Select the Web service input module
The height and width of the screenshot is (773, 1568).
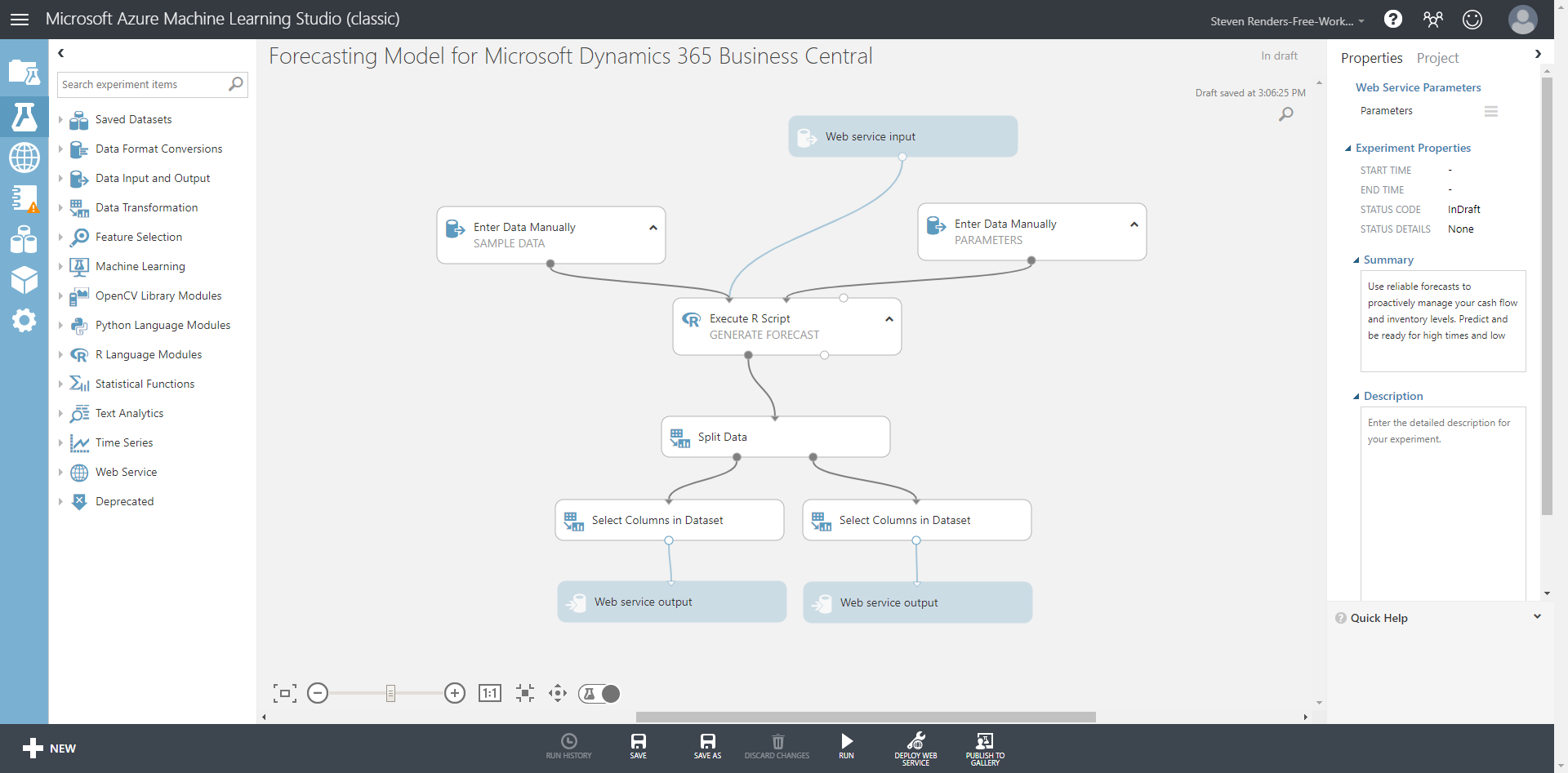[x=902, y=136]
